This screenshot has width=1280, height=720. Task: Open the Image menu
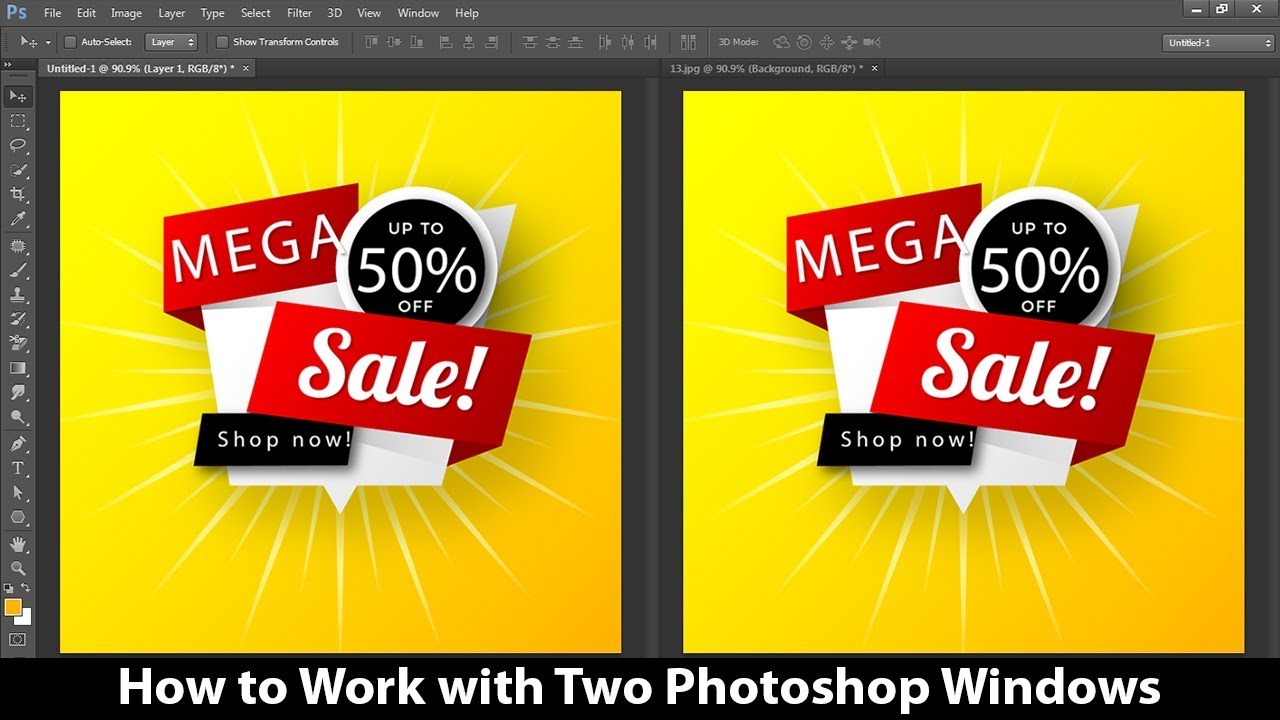[x=126, y=13]
